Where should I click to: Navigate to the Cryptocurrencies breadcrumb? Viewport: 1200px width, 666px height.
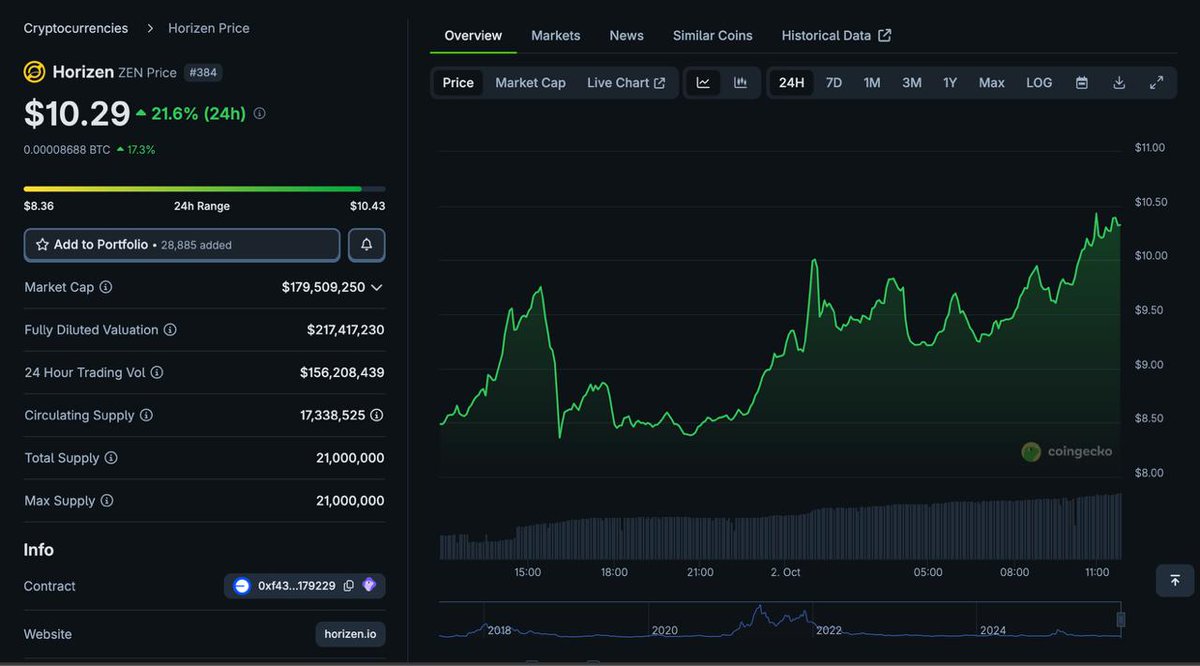tap(76, 28)
